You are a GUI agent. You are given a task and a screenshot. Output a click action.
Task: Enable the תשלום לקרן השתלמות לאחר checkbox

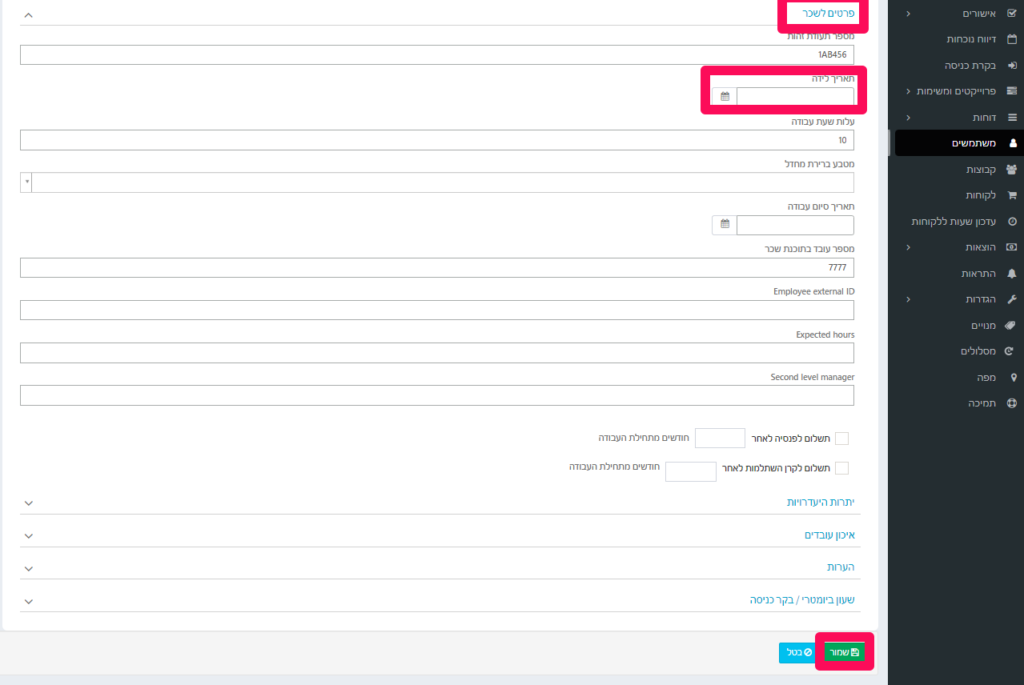[842, 468]
